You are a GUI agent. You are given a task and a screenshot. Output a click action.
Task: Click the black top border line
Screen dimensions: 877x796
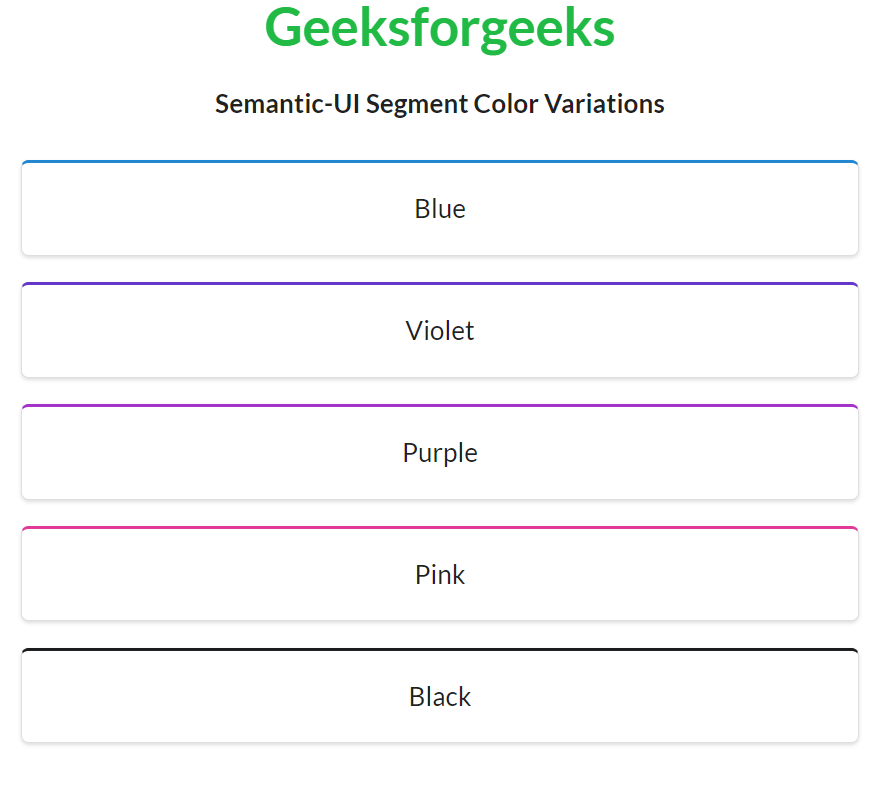point(440,650)
